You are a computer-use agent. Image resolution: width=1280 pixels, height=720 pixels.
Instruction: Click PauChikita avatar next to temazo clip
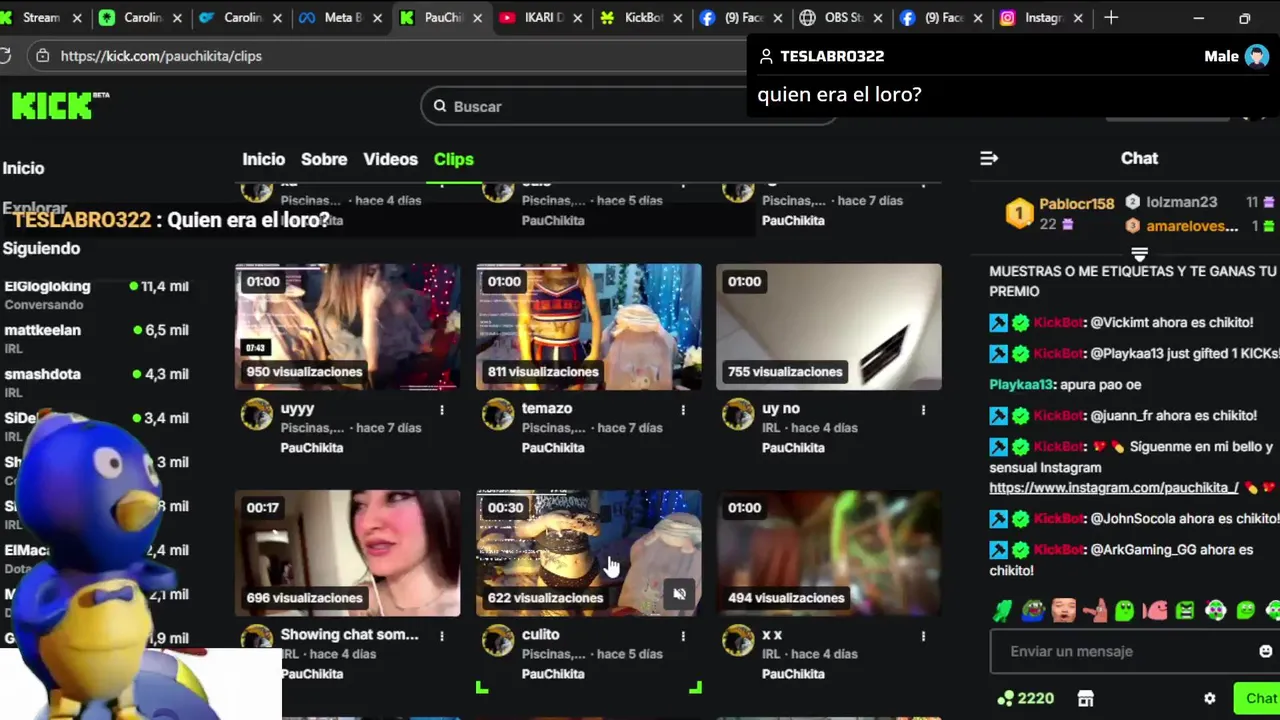498,414
